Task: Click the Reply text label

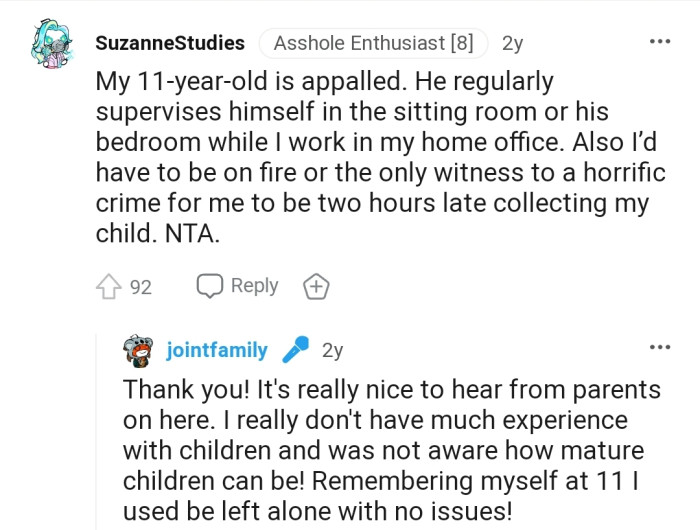Action: pyautogui.click(x=254, y=286)
